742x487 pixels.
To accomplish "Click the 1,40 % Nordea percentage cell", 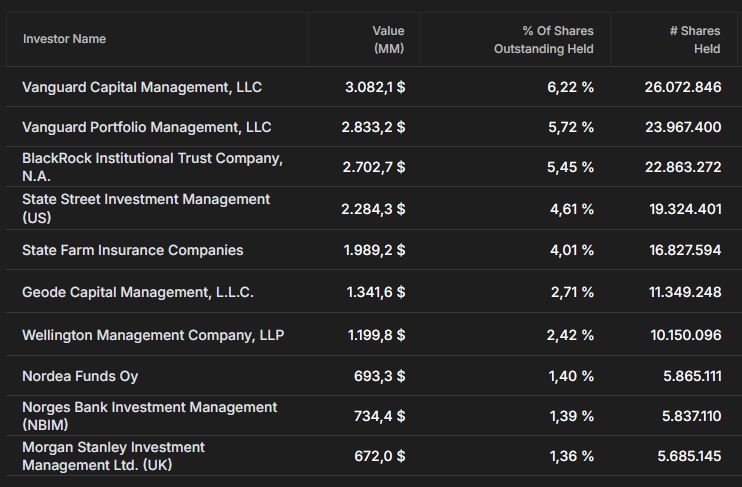I will [571, 376].
